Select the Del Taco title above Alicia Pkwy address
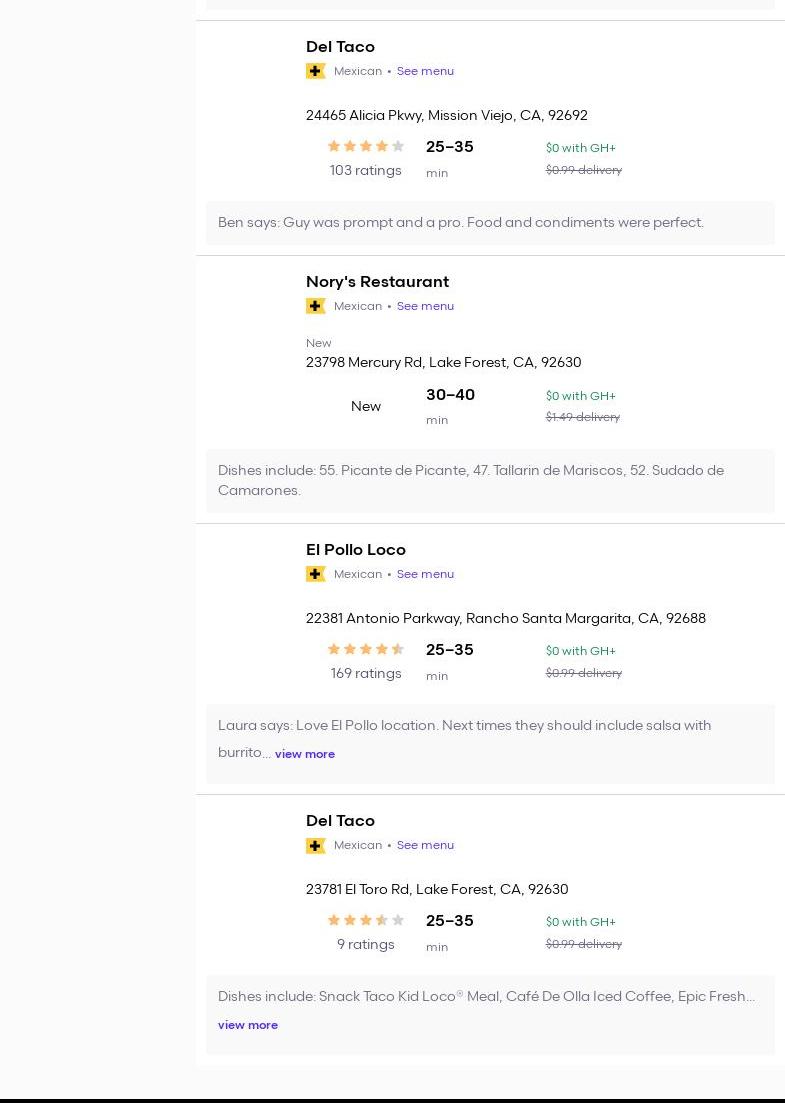785x1103 pixels. point(340,47)
